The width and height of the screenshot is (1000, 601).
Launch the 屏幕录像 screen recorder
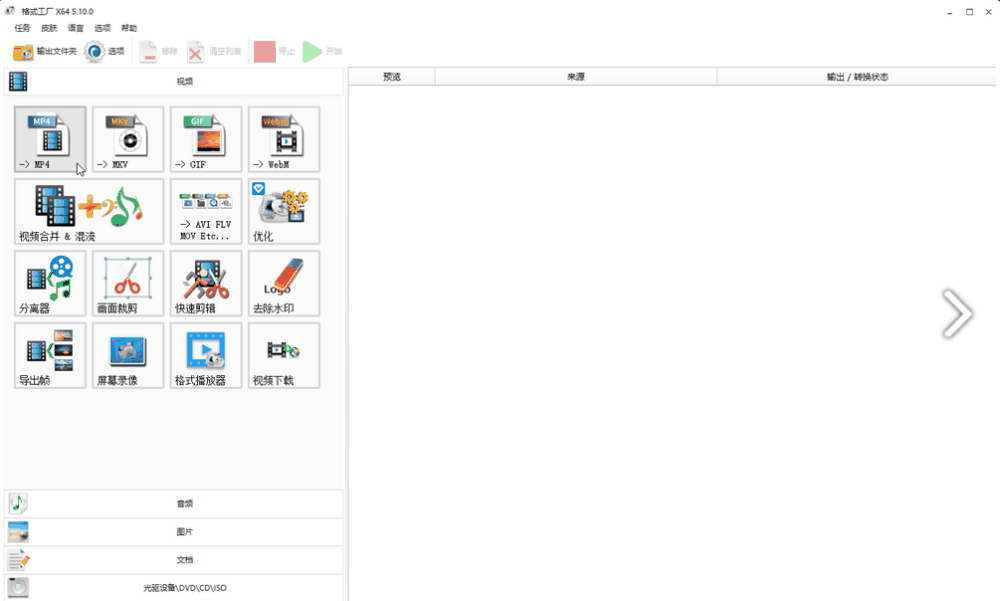(128, 355)
